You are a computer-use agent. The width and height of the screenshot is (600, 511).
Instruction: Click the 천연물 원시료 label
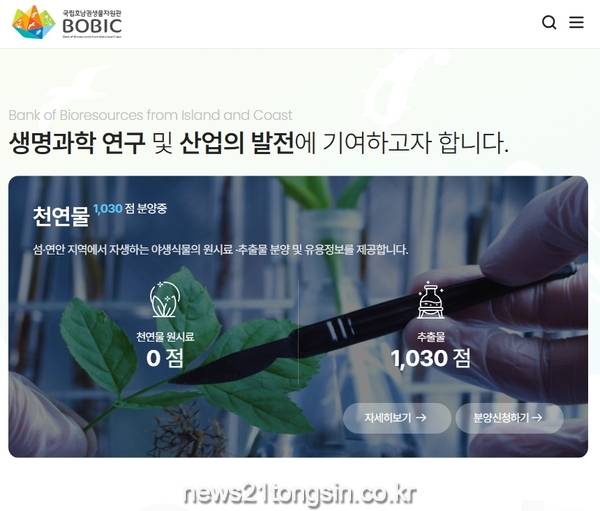click(x=165, y=337)
